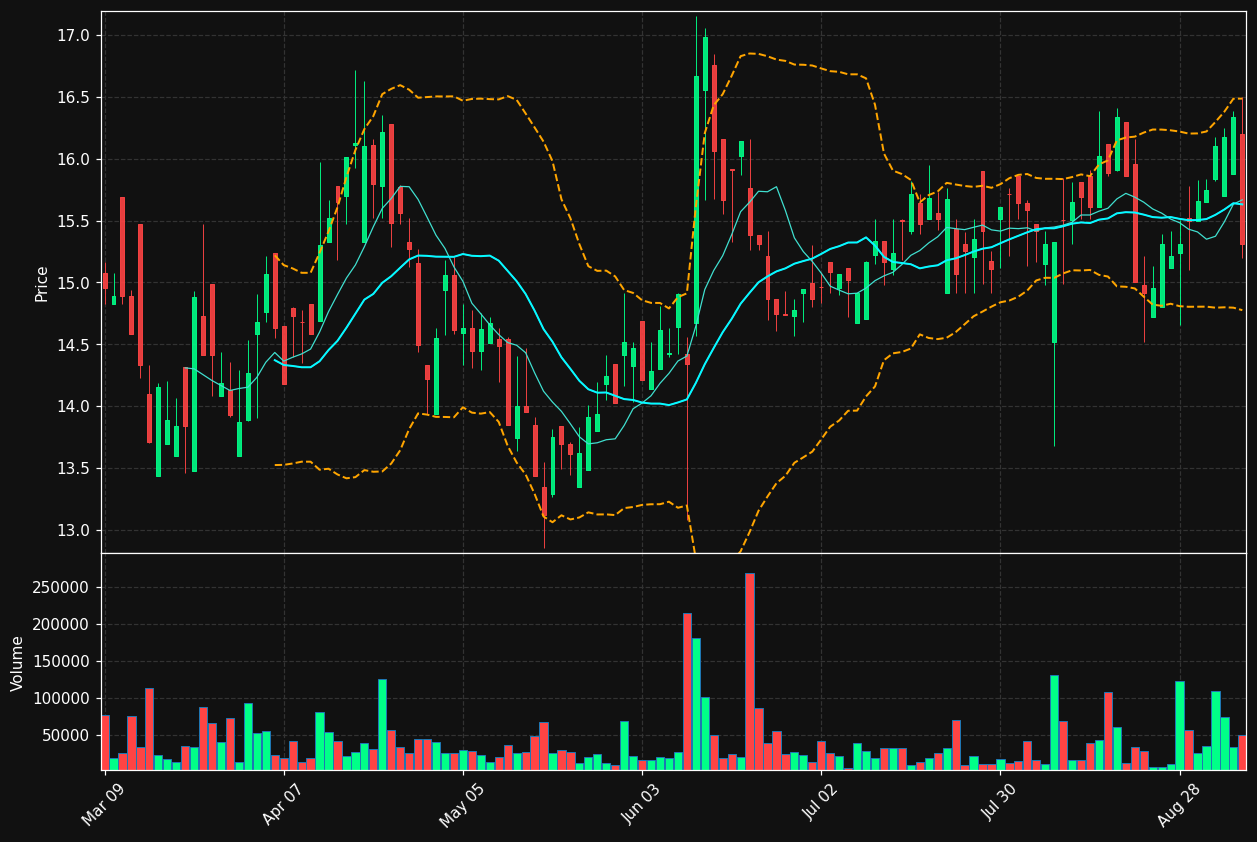Click the 15.0 price axis label
This screenshot has height=842, width=1257.
(x=75, y=284)
